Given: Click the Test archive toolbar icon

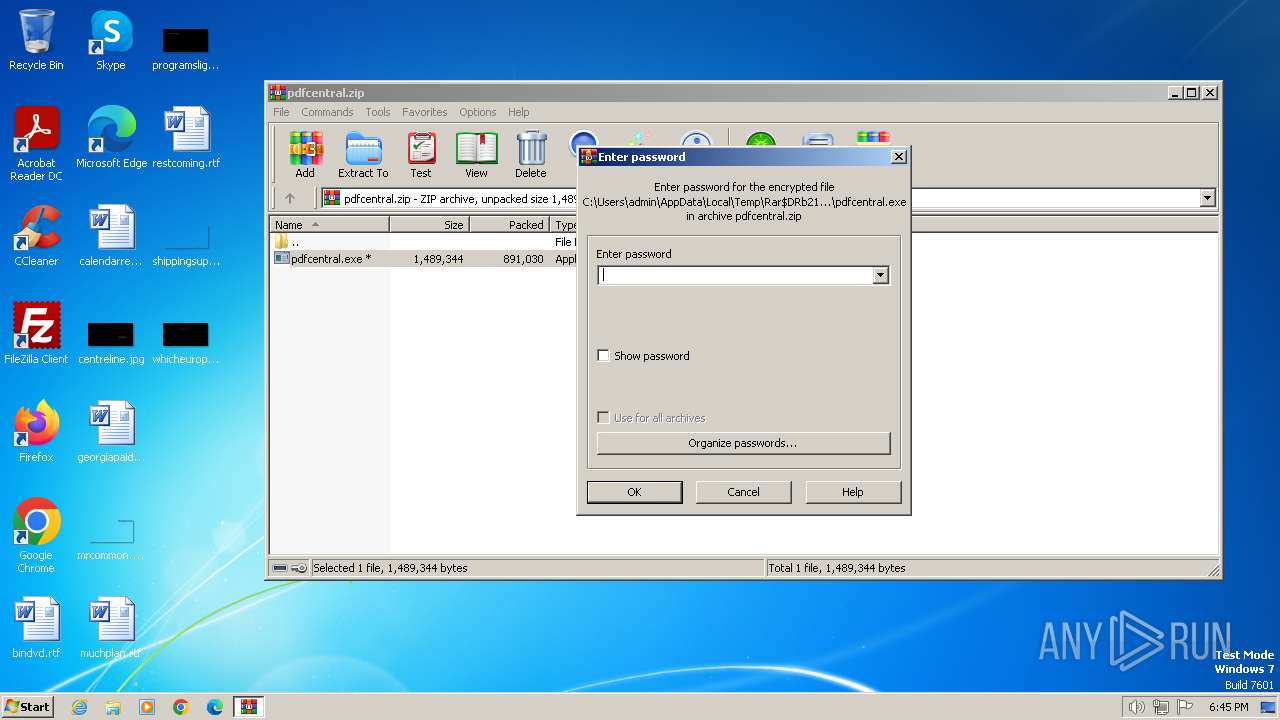Looking at the screenshot, I should pos(421,155).
